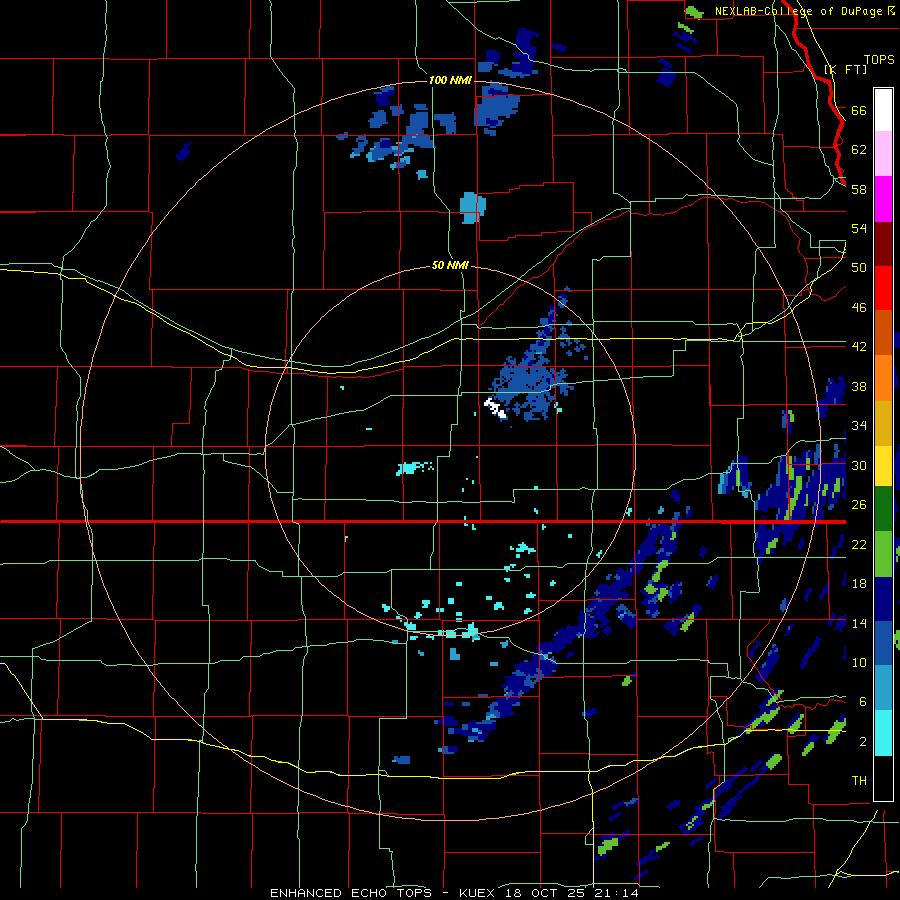This screenshot has width=900, height=900.
Task: Click the white color band on the tops scale
Action: click(883, 110)
